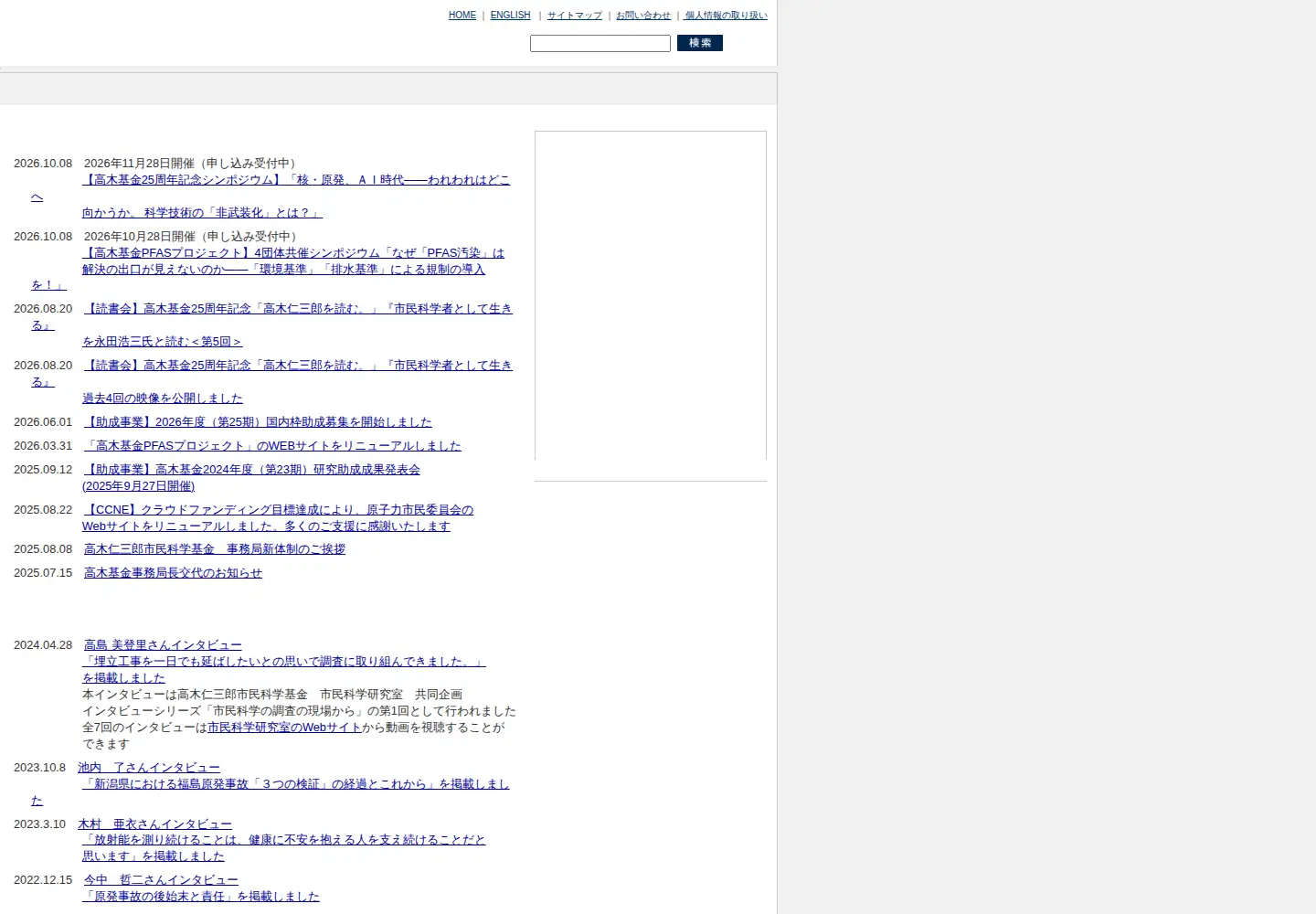Image resolution: width=1316 pixels, height=914 pixels.
Task: Open the お問い合わせ contact link
Action: (x=643, y=16)
